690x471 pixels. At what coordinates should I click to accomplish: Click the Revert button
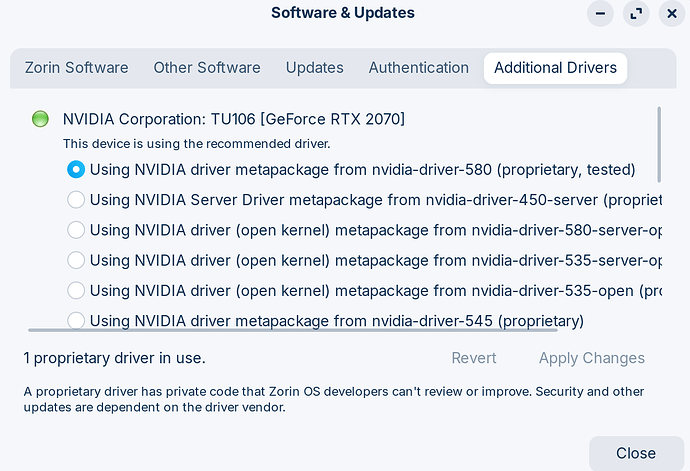(x=473, y=358)
